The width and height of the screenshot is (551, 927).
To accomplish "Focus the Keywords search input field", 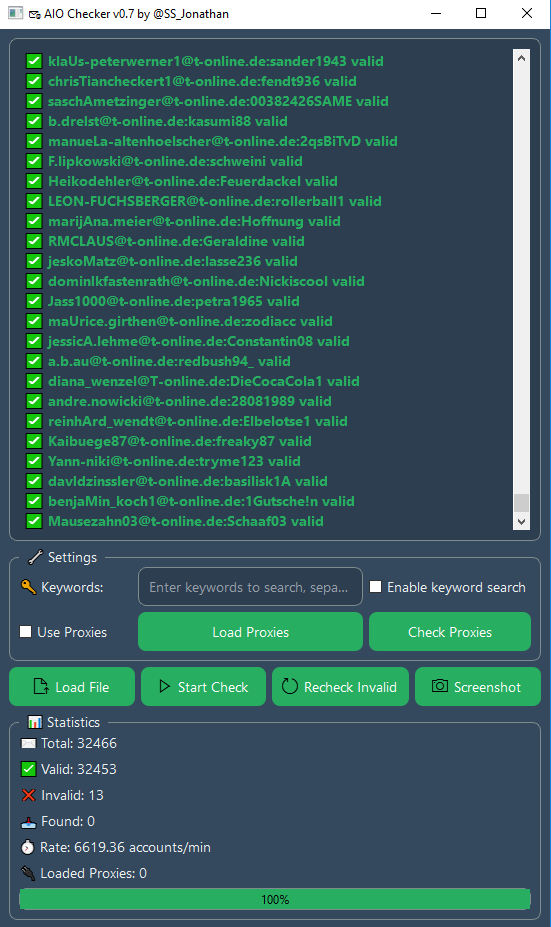I will [251, 587].
